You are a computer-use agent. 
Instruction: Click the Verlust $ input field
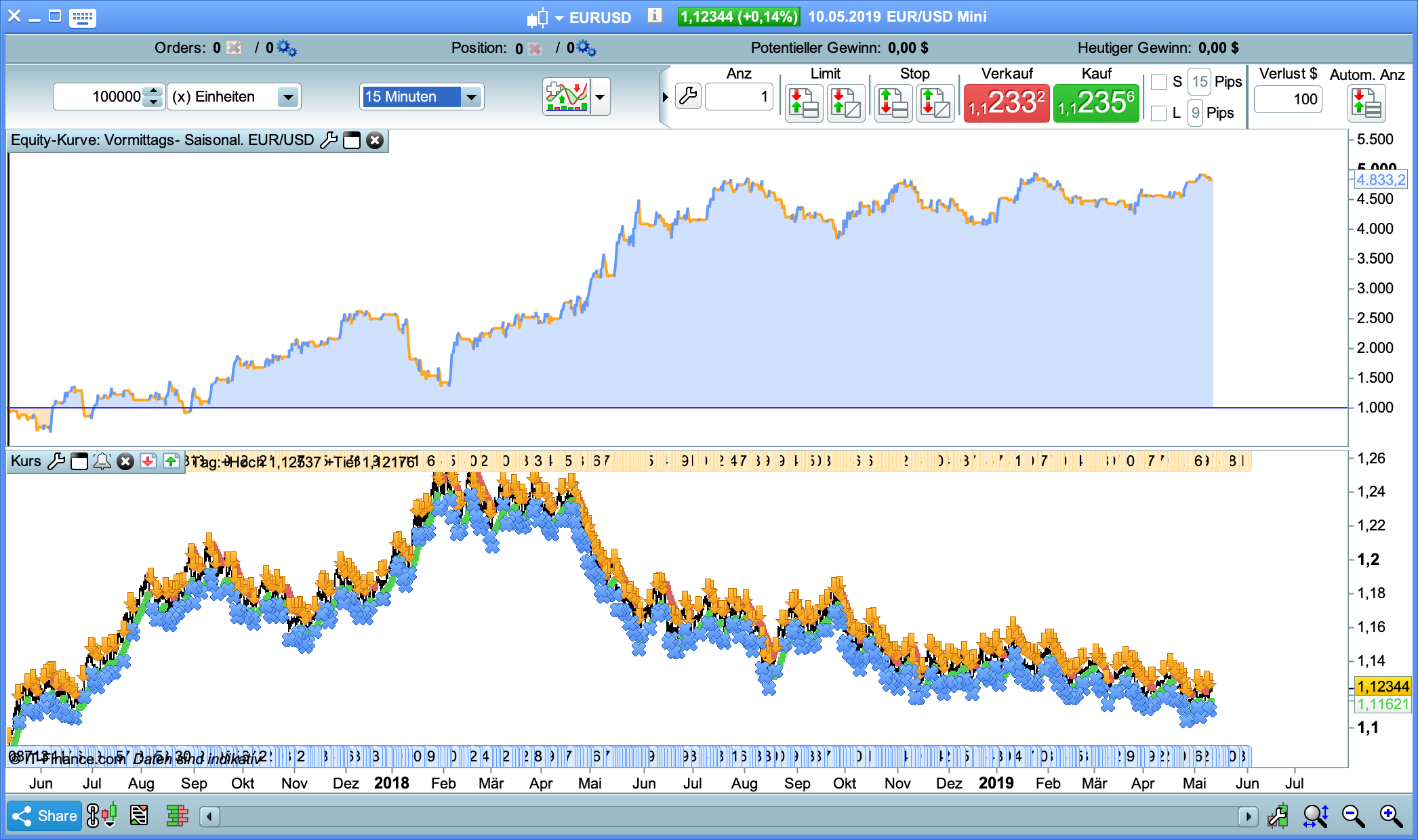pos(1288,100)
